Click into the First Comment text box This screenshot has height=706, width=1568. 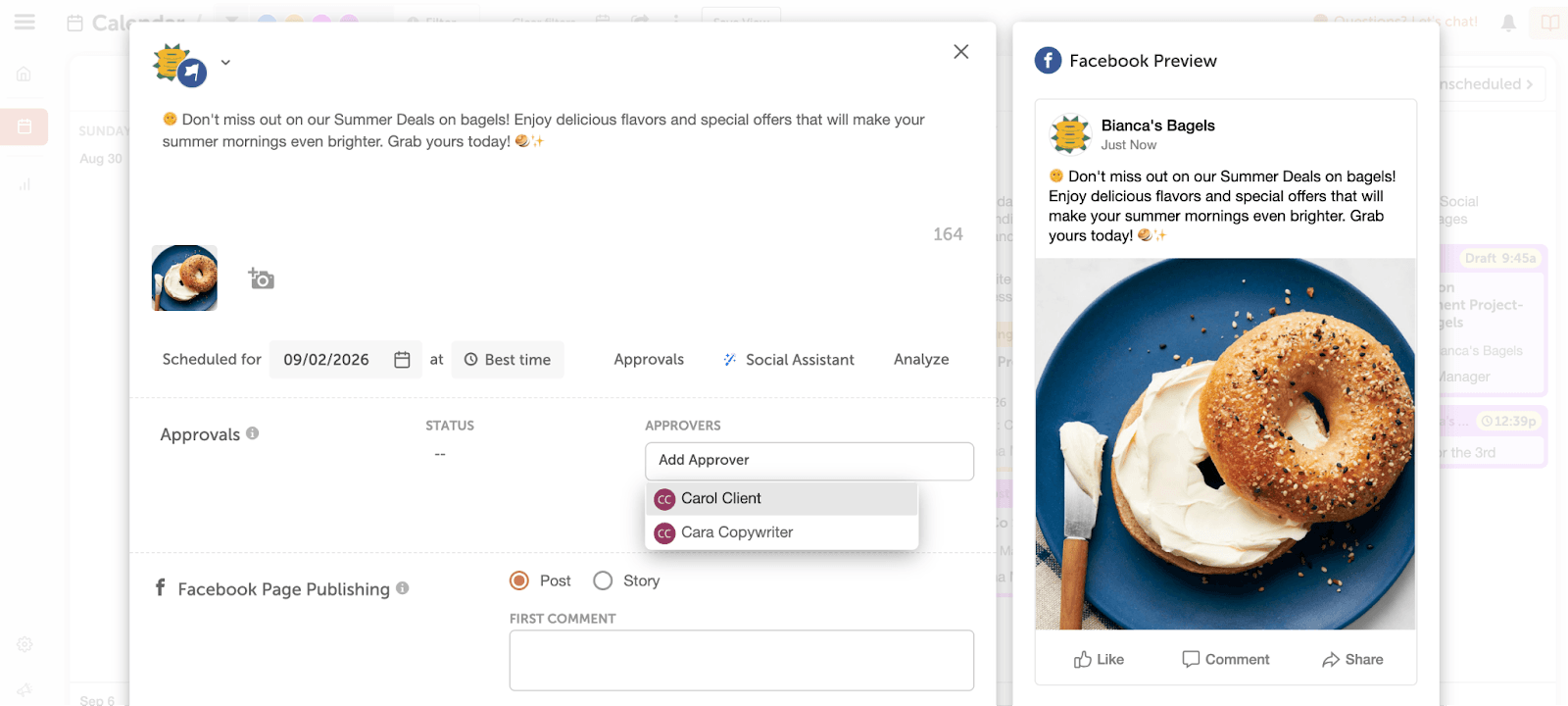(x=741, y=660)
